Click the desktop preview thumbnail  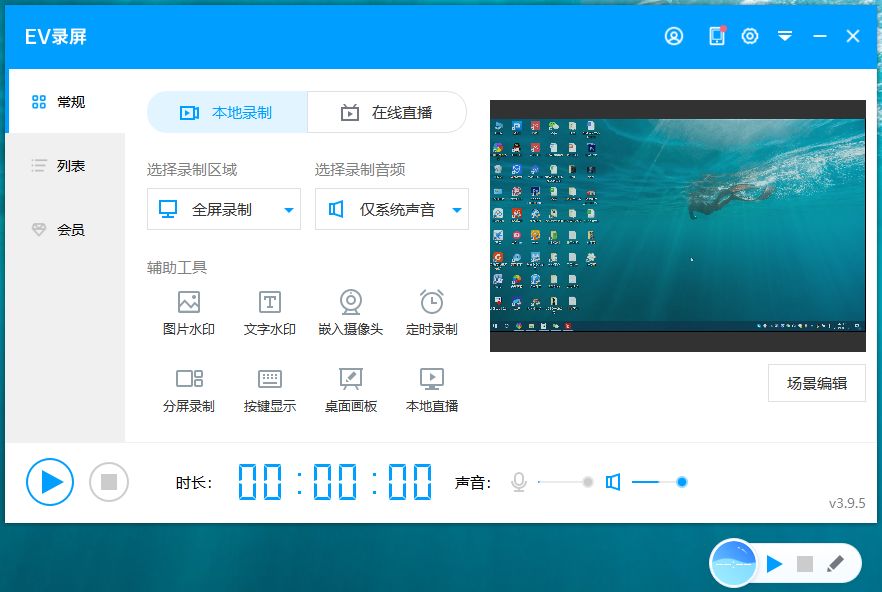point(676,224)
